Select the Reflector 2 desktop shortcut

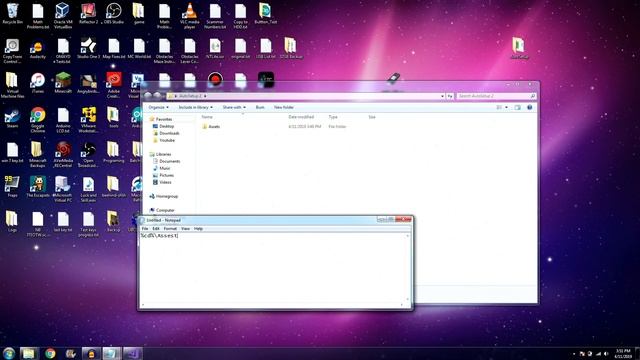pyautogui.click(x=88, y=13)
